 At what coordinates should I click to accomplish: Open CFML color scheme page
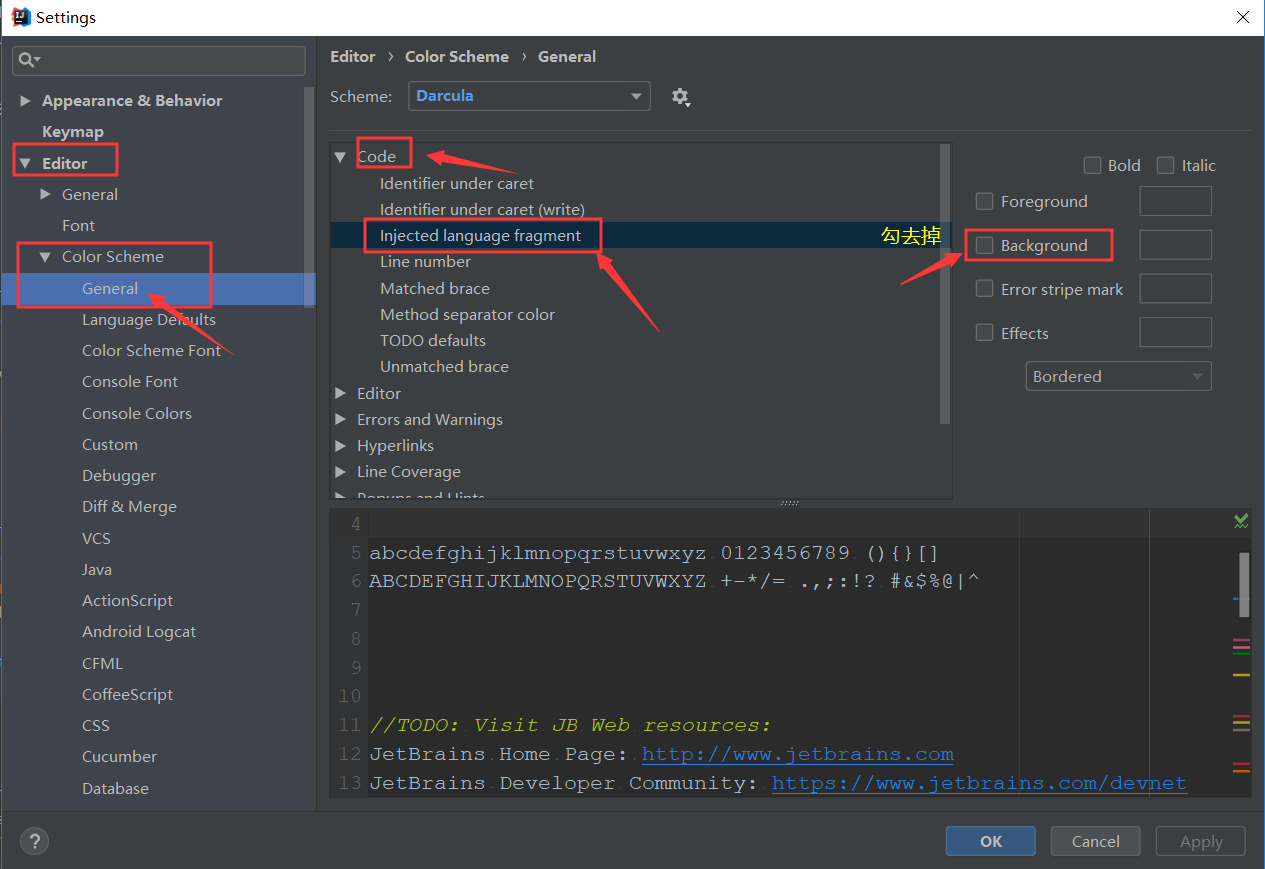pos(102,664)
